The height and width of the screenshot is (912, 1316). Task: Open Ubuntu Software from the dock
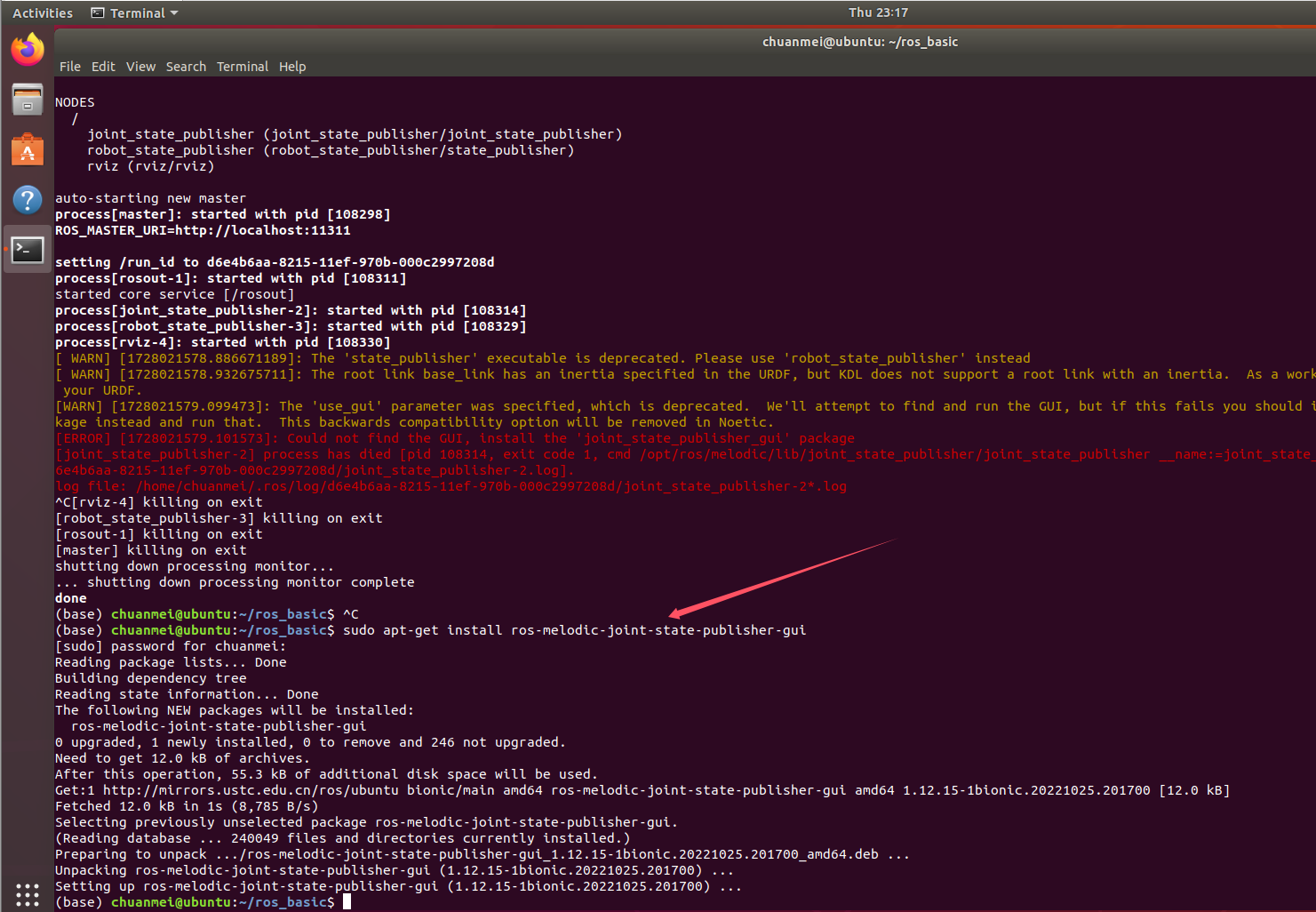(27, 149)
